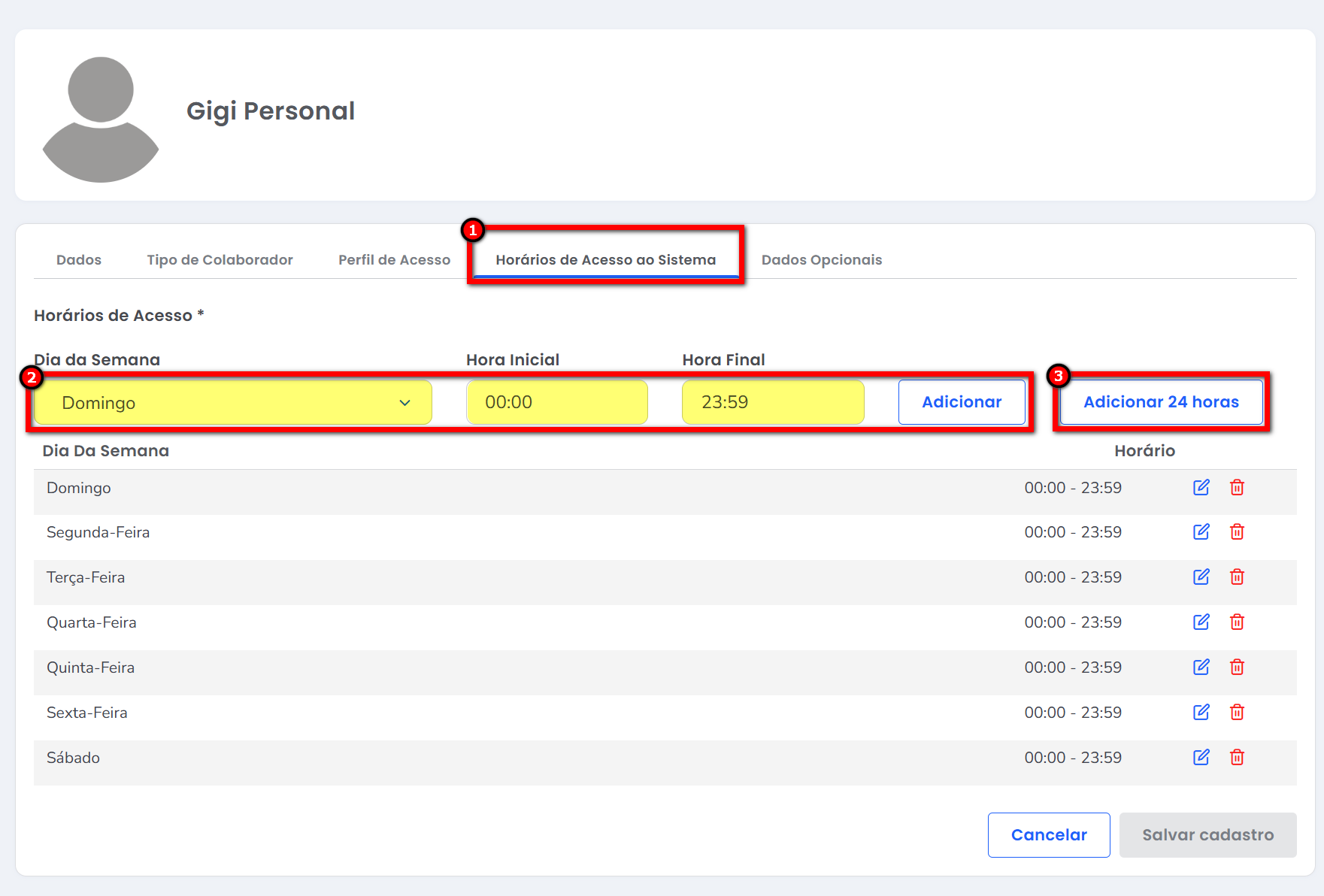Open the Tipo de Colaborador tab
The height and width of the screenshot is (896, 1324).
[x=220, y=260]
